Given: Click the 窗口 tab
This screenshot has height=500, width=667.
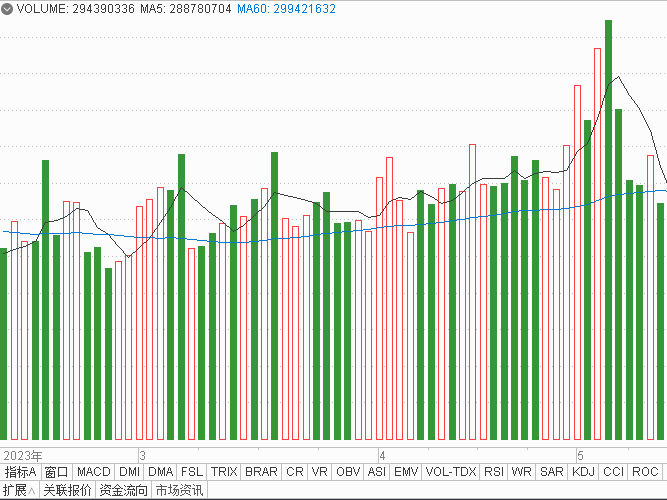Looking at the screenshot, I should point(56,472).
